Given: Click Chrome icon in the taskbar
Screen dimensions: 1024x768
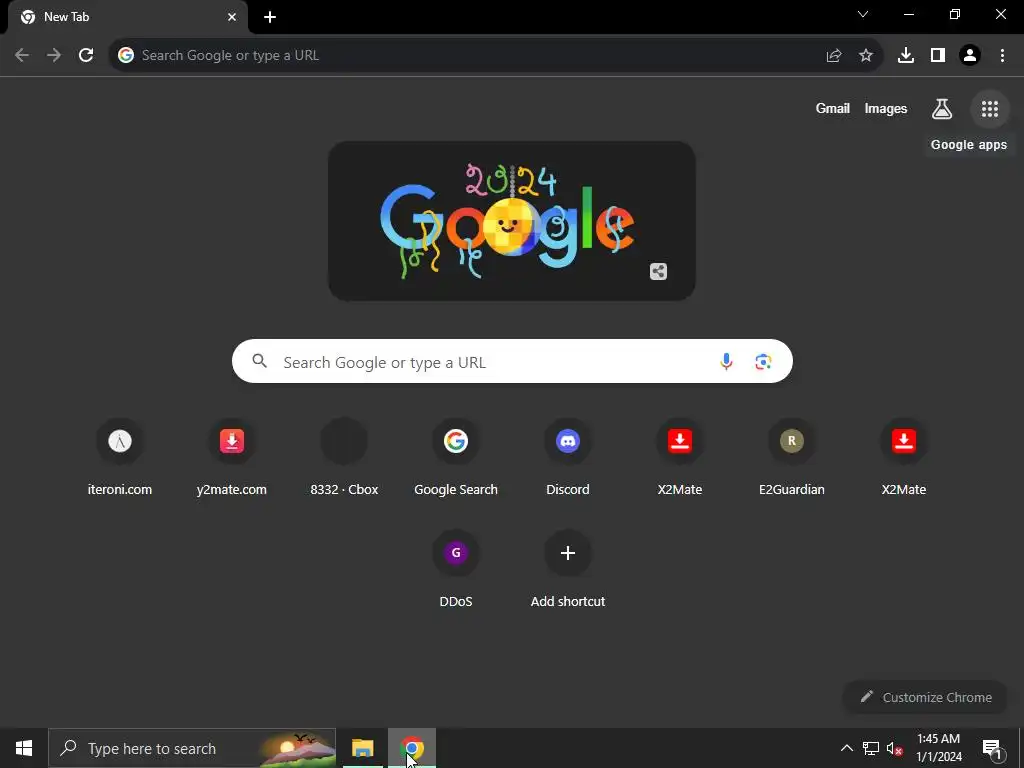Looking at the screenshot, I should tap(412, 748).
